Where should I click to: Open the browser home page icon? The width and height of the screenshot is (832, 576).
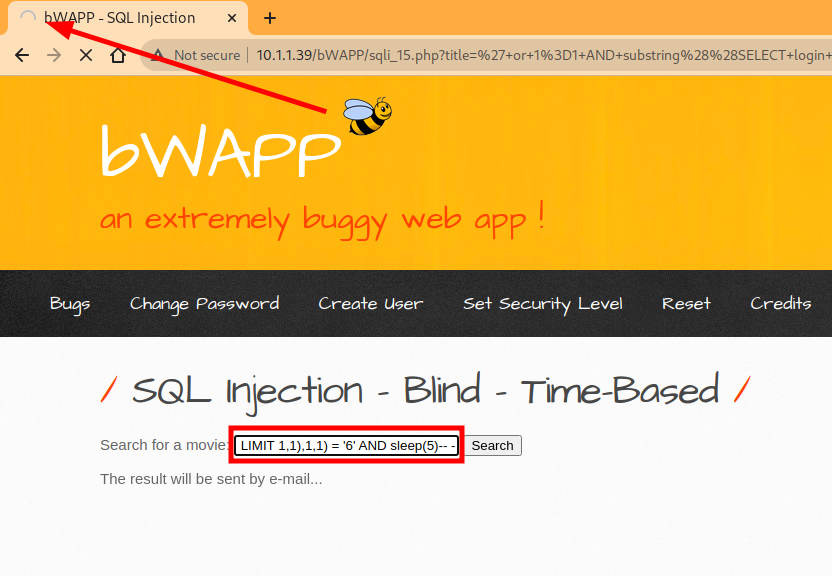(118, 55)
